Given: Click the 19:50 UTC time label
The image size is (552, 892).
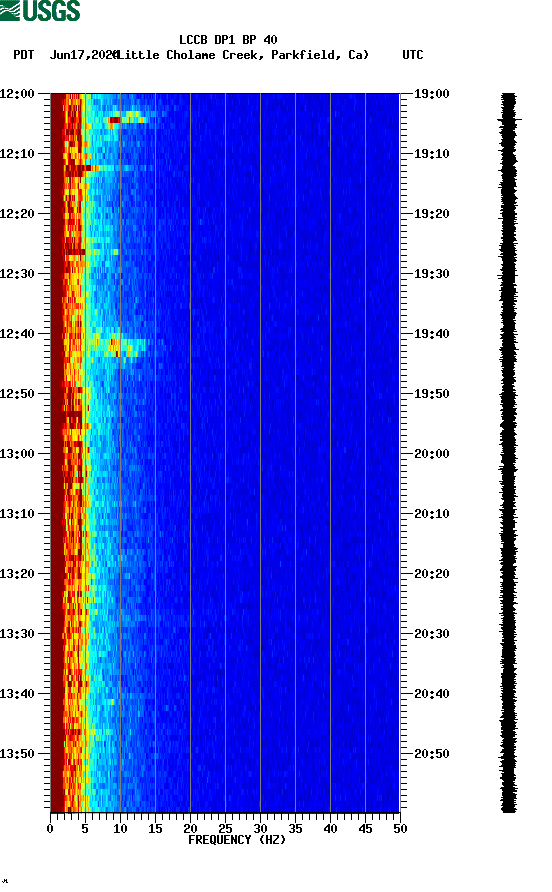Looking at the screenshot, I should click(431, 394).
